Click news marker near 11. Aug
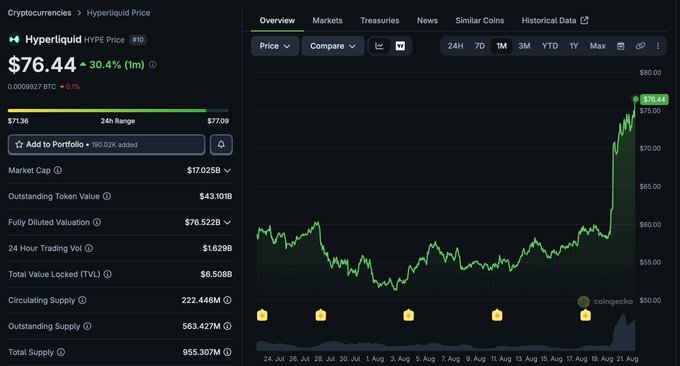The height and width of the screenshot is (366, 680). 497,315
